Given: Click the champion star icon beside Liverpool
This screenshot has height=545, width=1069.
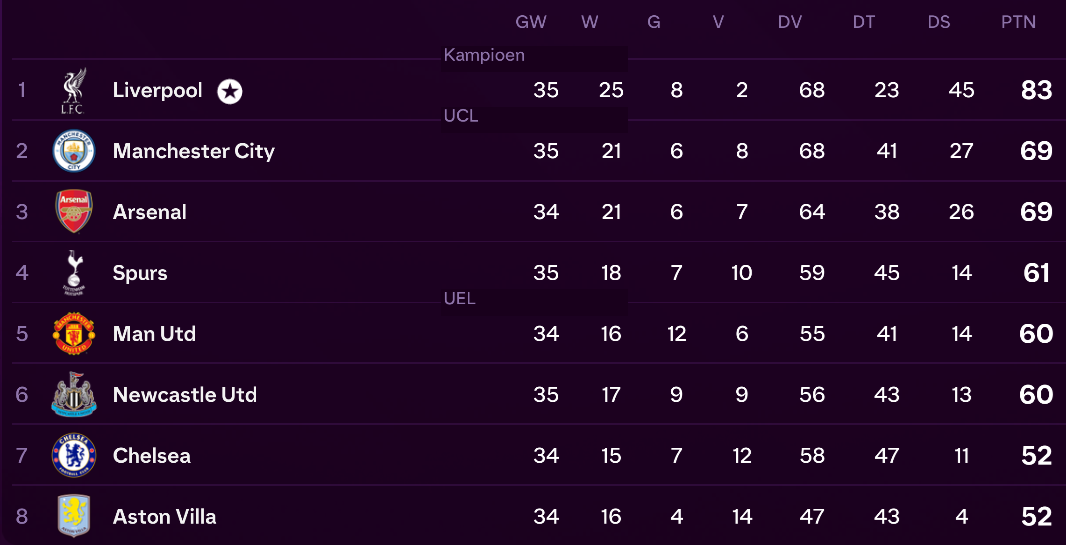Looking at the screenshot, I should click(x=230, y=91).
